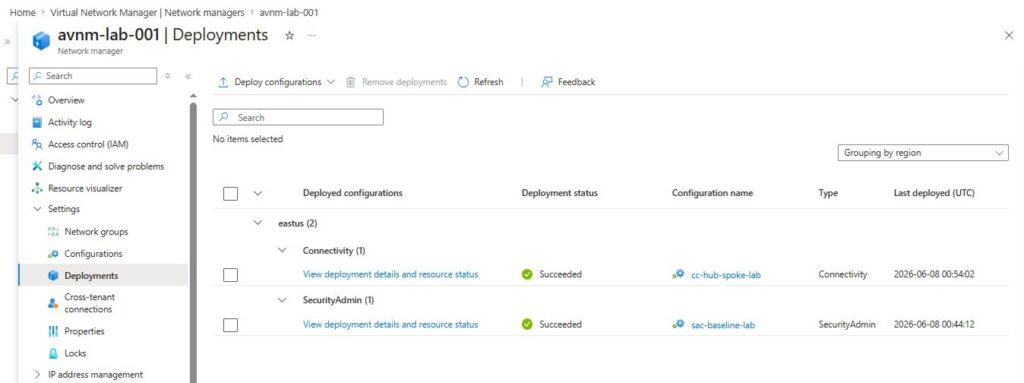Screen dimensions: 1024x383
Task: Close the Deployments blade with the X
Action: coord(1008,35)
